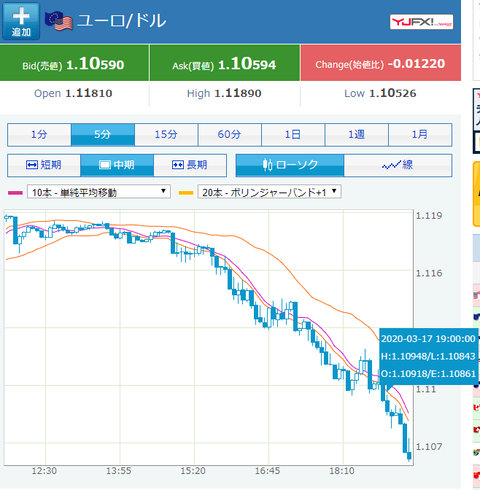Choose the 1月 timeframe tab
Image resolution: width=480 pixels, height=490 pixels.
click(420, 135)
